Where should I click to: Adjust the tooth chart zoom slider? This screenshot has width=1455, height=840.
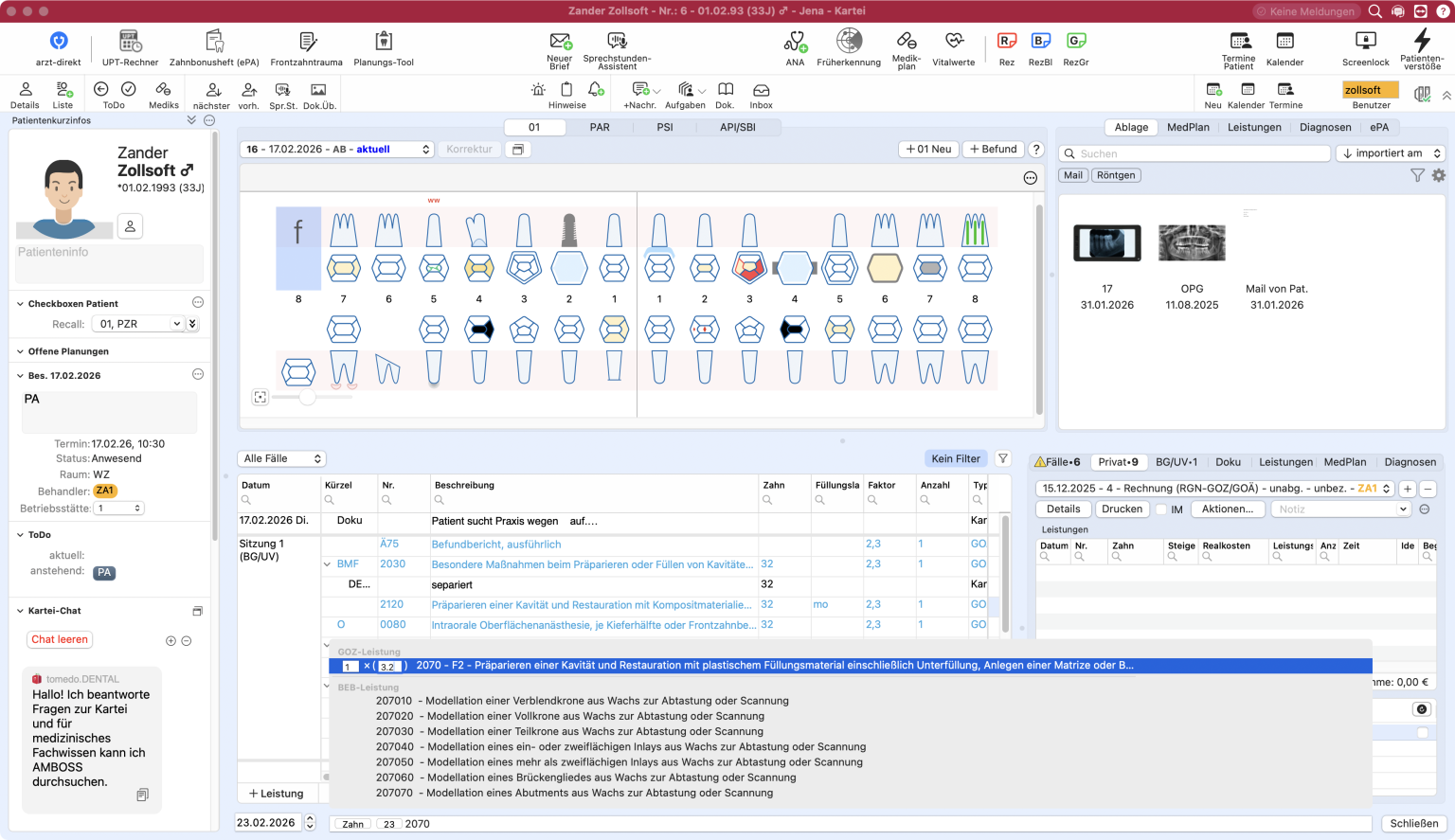tap(307, 398)
